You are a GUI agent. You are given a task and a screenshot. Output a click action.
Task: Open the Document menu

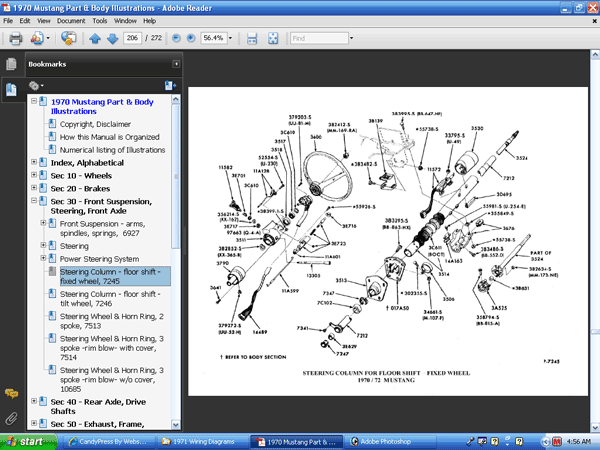click(x=71, y=21)
